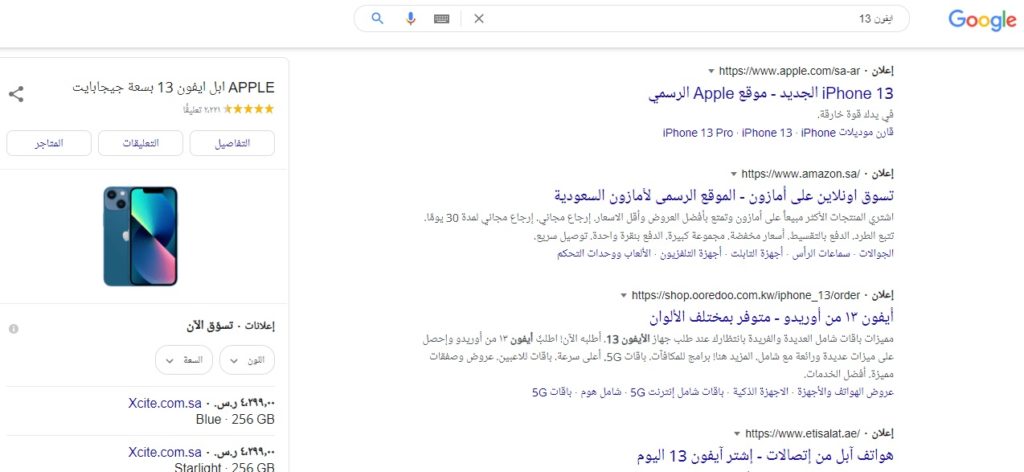Open قارن موديلات iPhone sitelink
The height and width of the screenshot is (472, 1024).
(847, 133)
